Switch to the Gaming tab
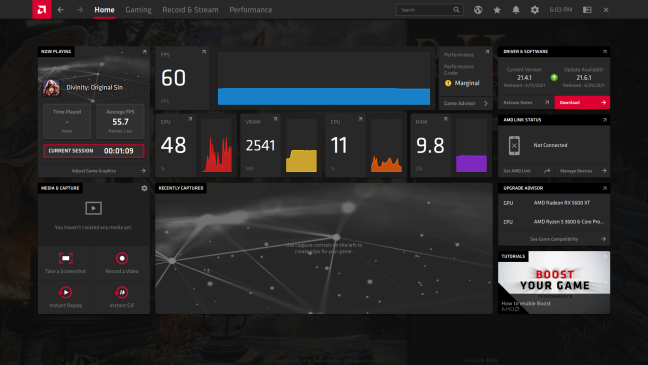This screenshot has width=648, height=365. [138, 10]
